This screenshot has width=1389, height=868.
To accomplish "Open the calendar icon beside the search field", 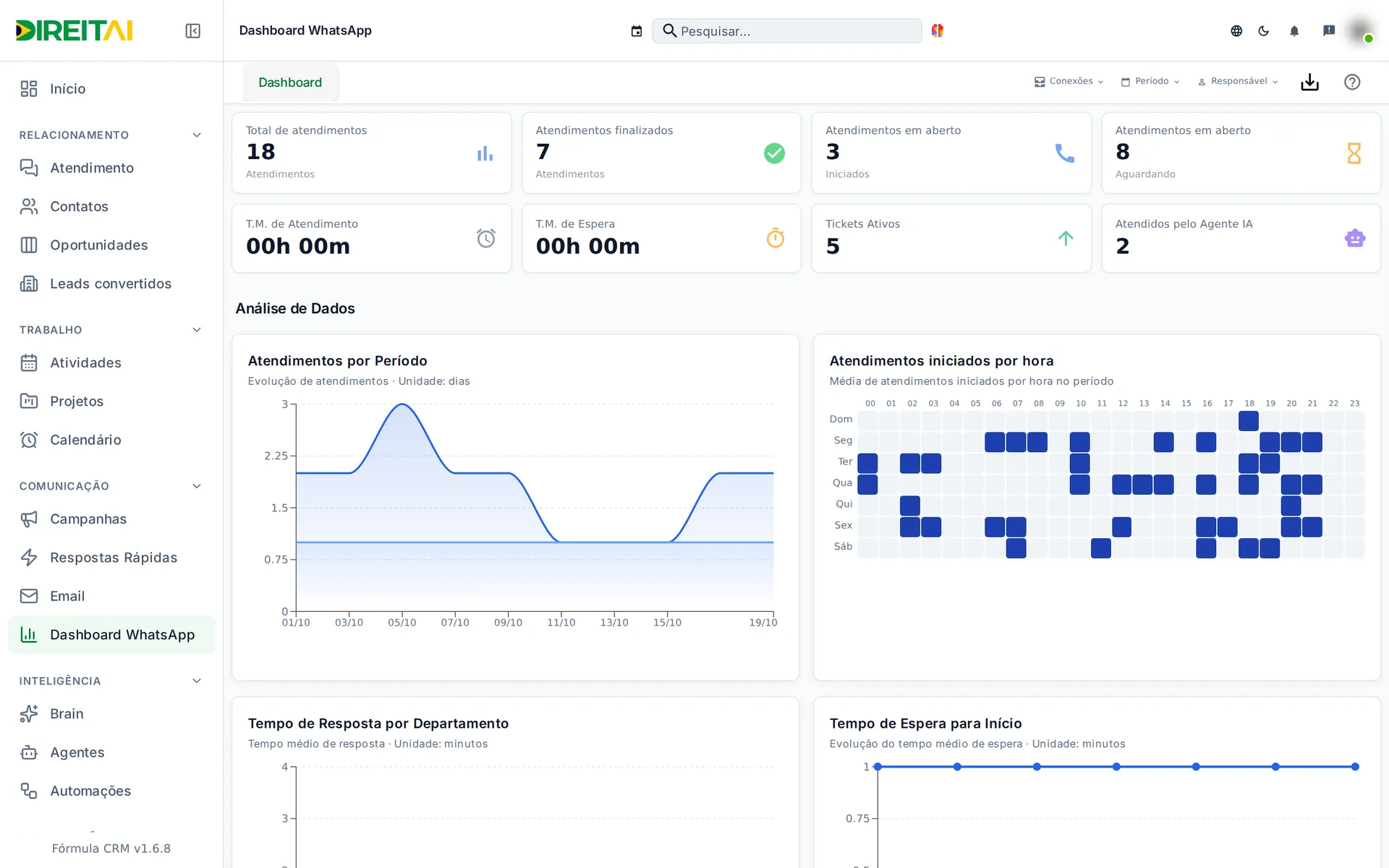I will (x=637, y=30).
